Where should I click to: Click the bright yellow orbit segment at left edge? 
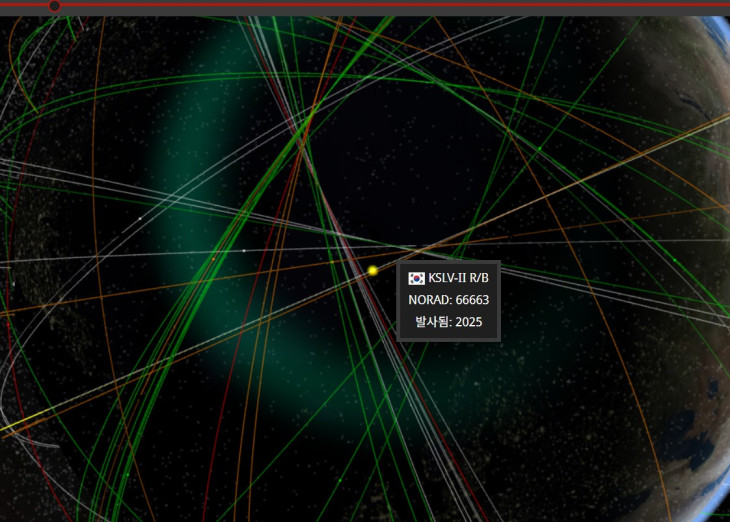[14, 424]
